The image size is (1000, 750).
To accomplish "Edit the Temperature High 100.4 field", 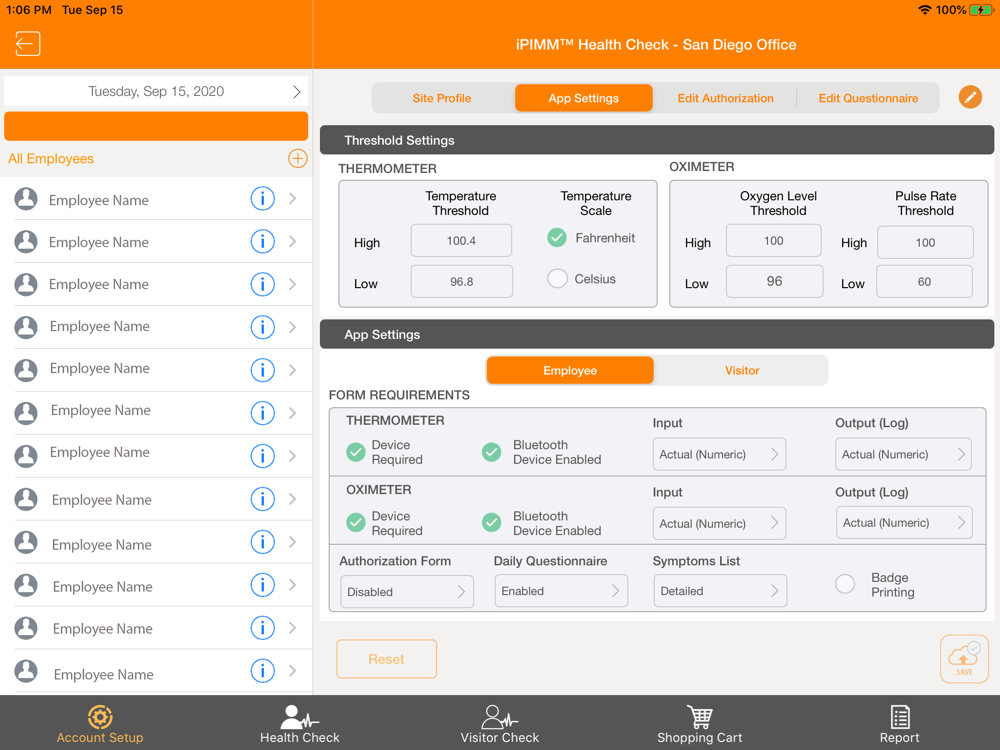I will tap(461, 240).
